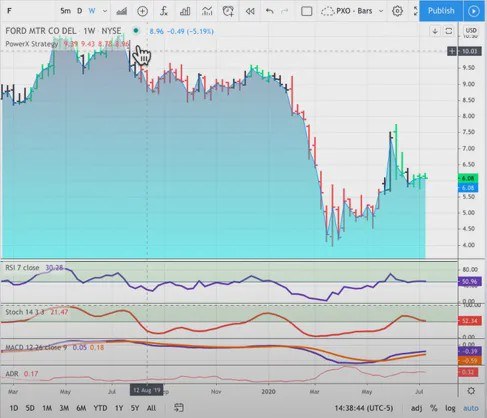The height and width of the screenshot is (418, 487).
Task: Click the 12 Aug '19 date marker
Action: (146, 390)
